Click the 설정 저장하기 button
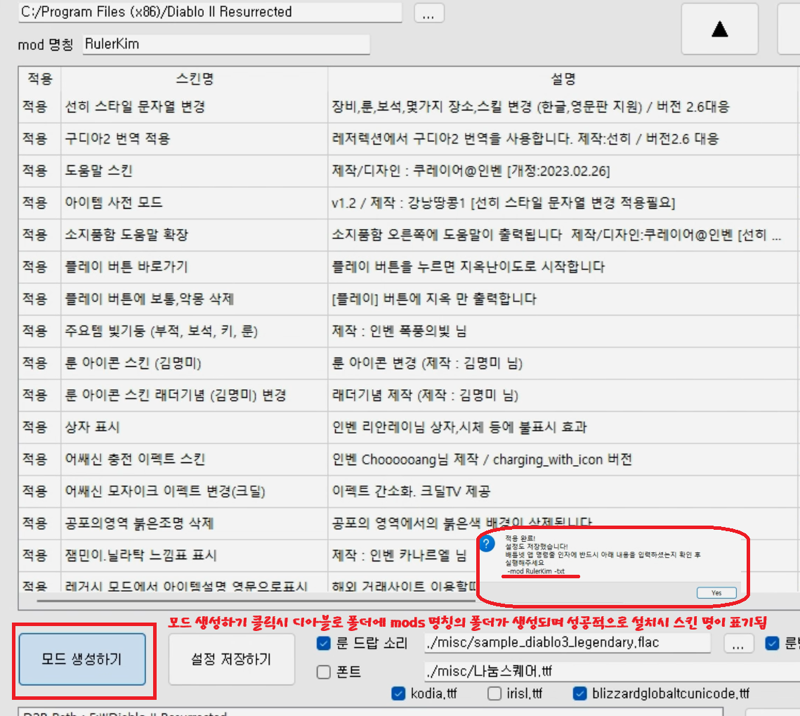Viewport: 800px width, 716px height. [x=232, y=659]
